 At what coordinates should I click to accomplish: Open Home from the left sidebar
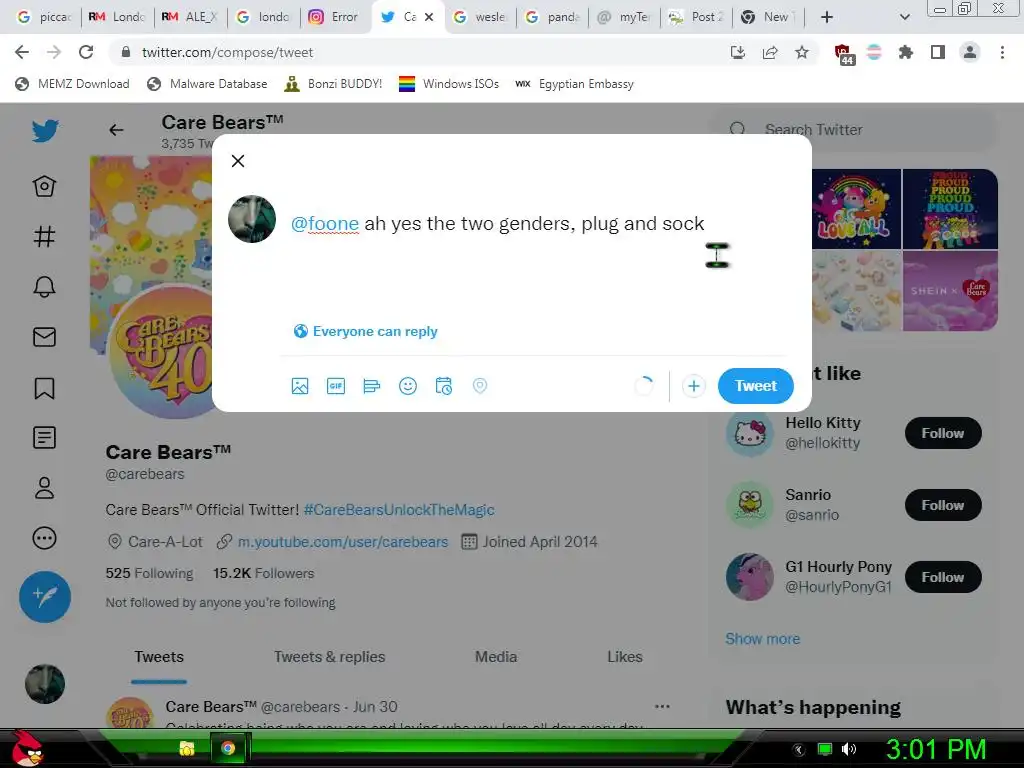tap(44, 186)
